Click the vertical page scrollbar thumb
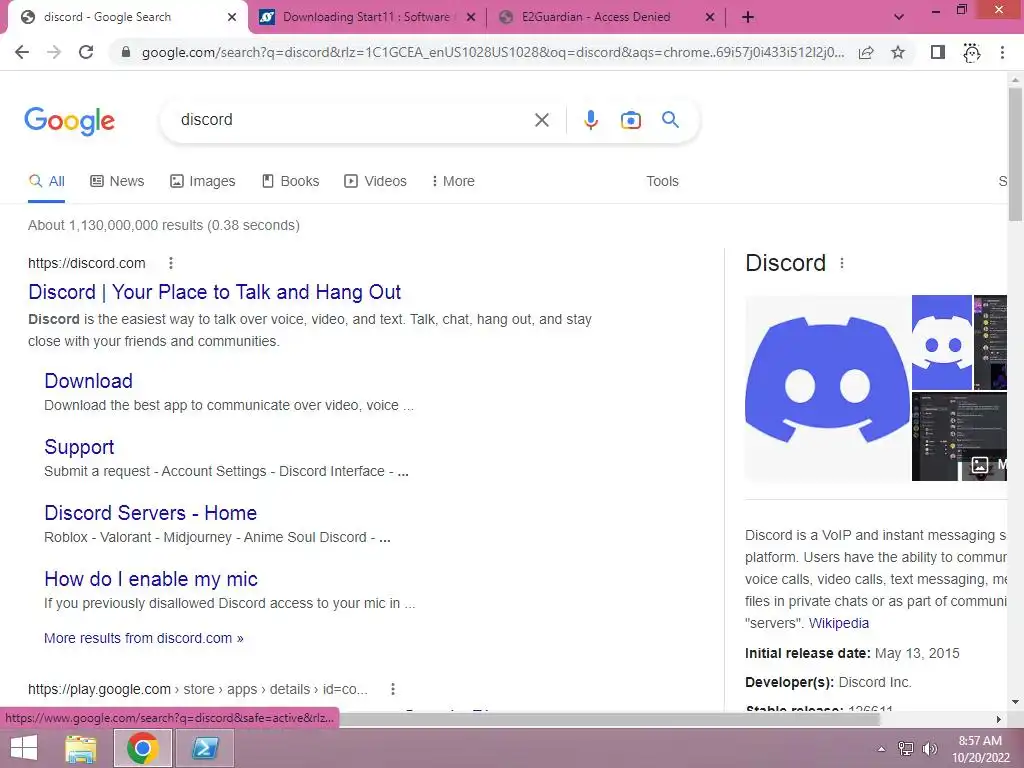The width and height of the screenshot is (1024, 768). coord(1015,154)
